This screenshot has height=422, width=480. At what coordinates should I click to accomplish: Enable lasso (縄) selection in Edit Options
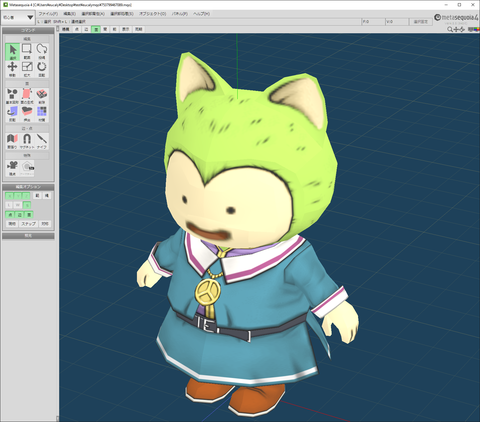[x=47, y=196]
